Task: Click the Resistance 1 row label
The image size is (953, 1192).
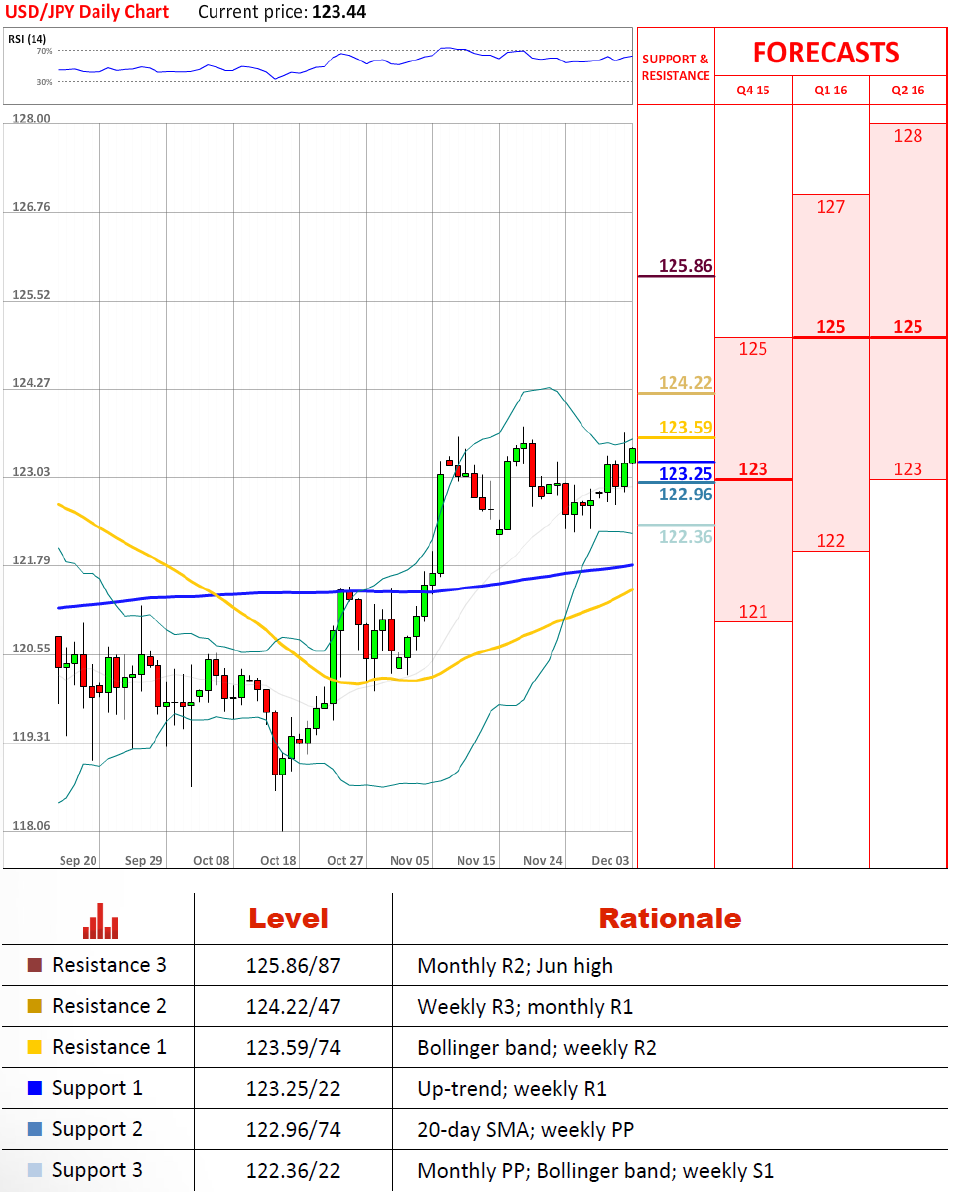Action: 109,1048
